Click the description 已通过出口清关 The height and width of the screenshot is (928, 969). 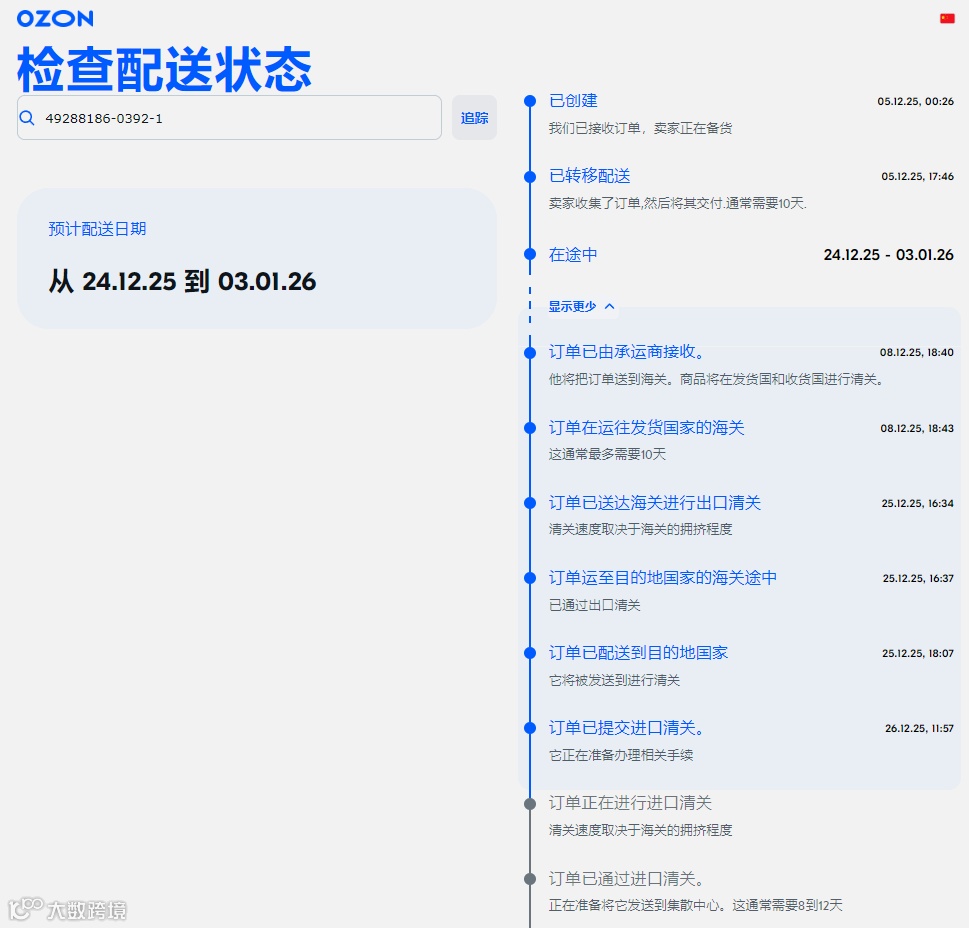click(x=595, y=605)
